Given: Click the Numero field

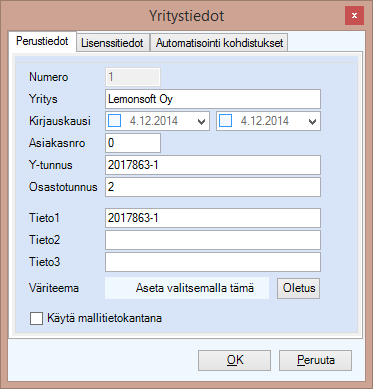Looking at the screenshot, I should [133, 77].
